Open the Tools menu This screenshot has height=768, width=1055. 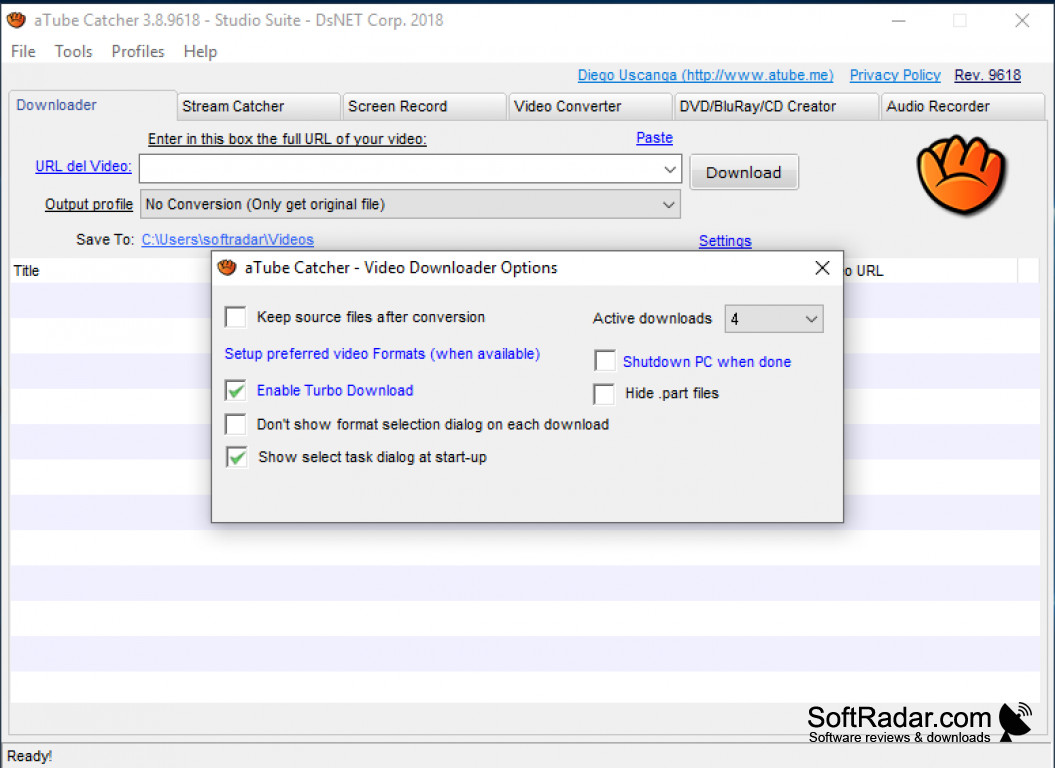[x=73, y=52]
